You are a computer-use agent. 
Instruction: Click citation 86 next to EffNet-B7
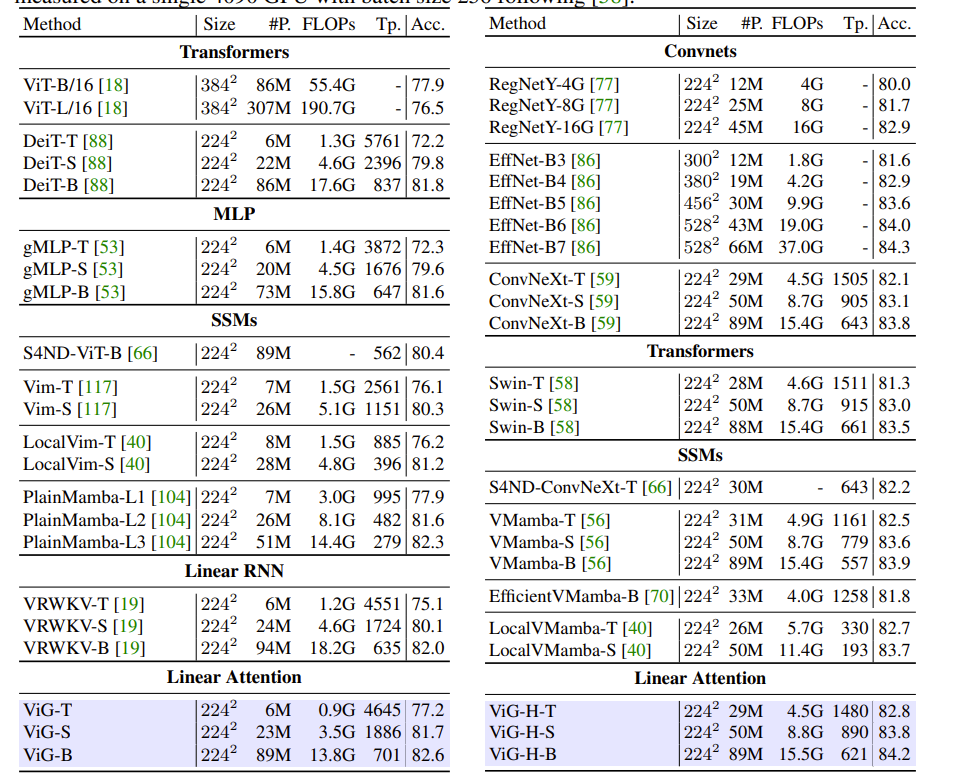tap(585, 247)
